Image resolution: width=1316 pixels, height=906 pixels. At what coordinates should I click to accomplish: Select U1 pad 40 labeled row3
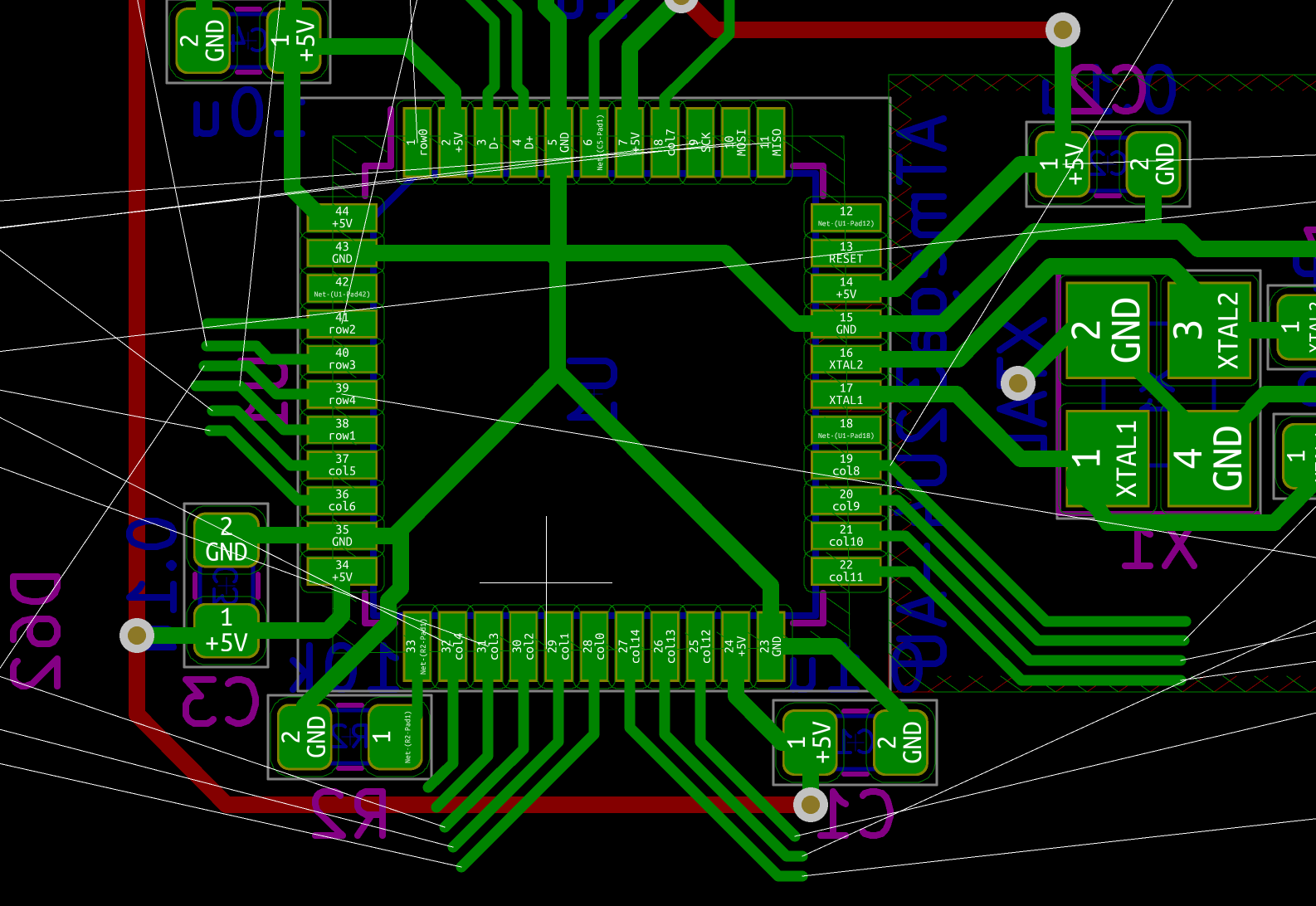click(342, 358)
